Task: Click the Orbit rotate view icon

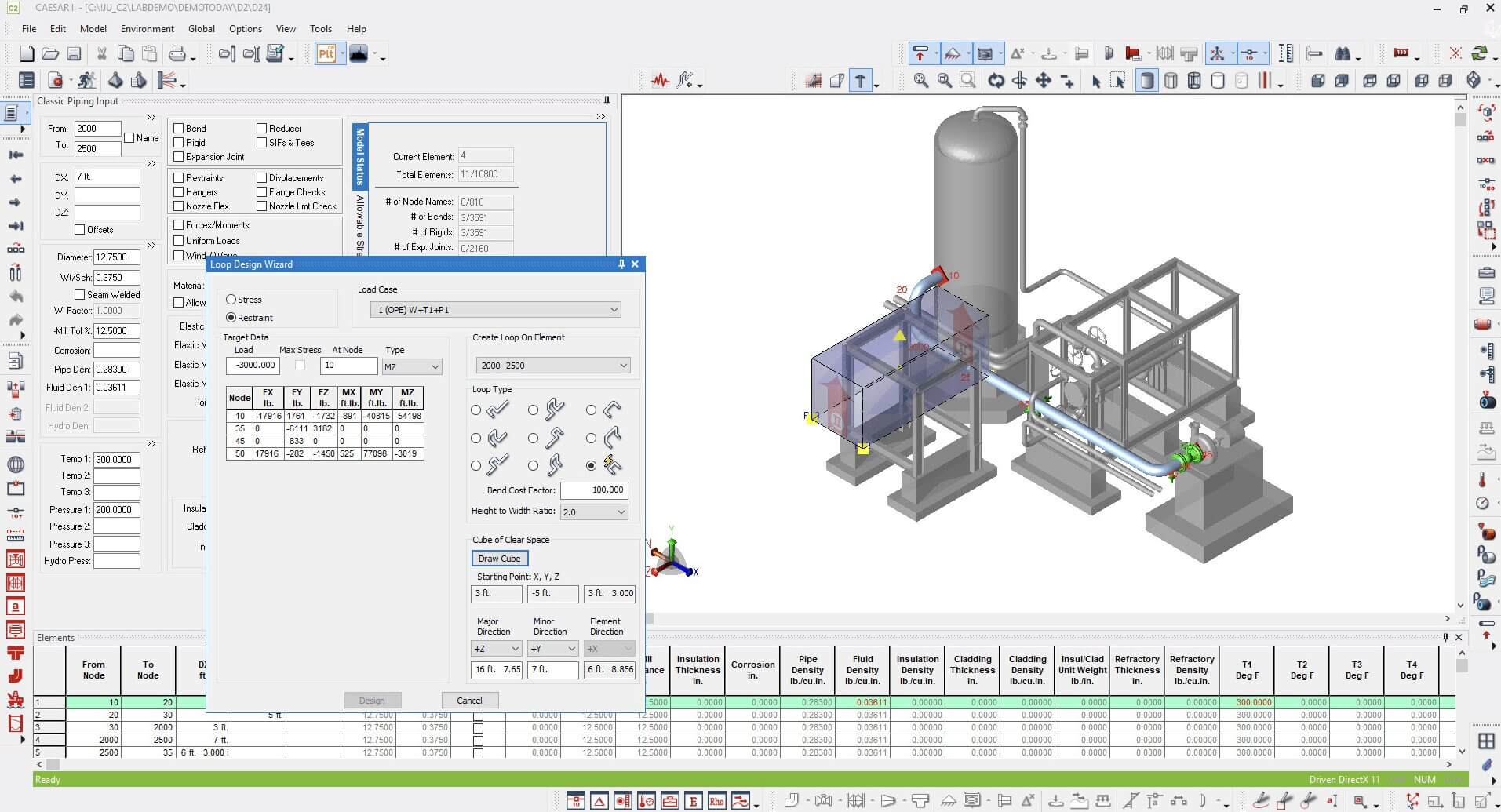Action: point(996,80)
